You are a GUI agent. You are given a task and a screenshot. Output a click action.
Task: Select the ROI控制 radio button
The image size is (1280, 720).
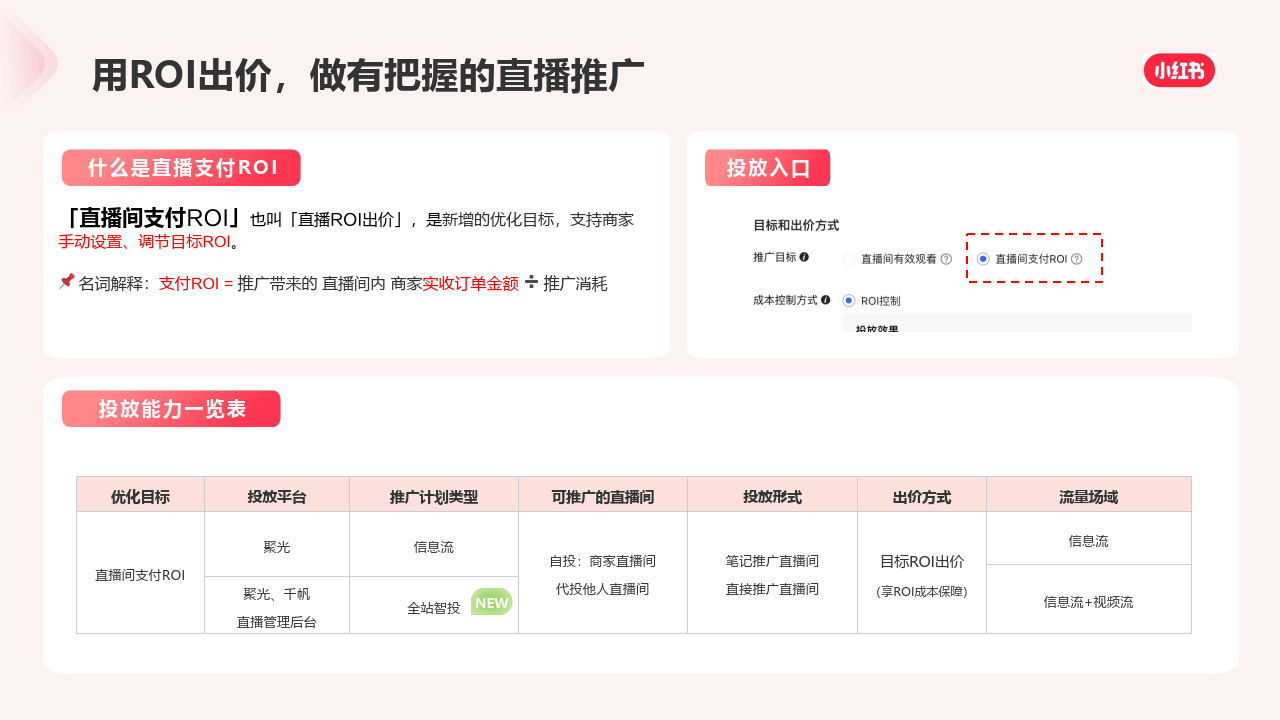(x=849, y=300)
